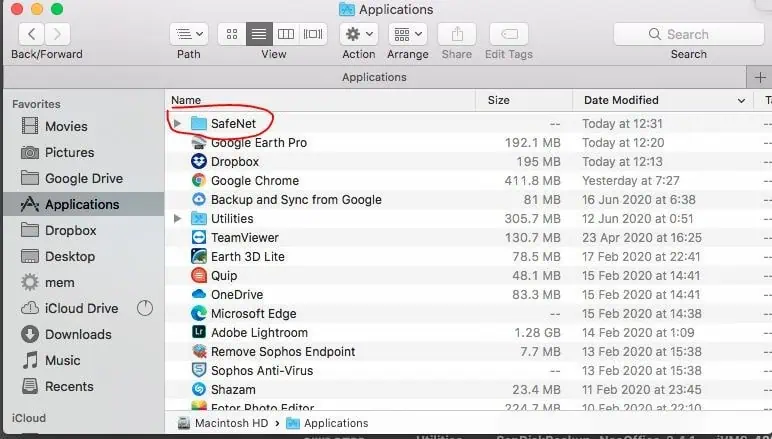This screenshot has width=772, height=439.
Task: Toggle sort order arrow in Date Modified
Action: tap(741, 100)
